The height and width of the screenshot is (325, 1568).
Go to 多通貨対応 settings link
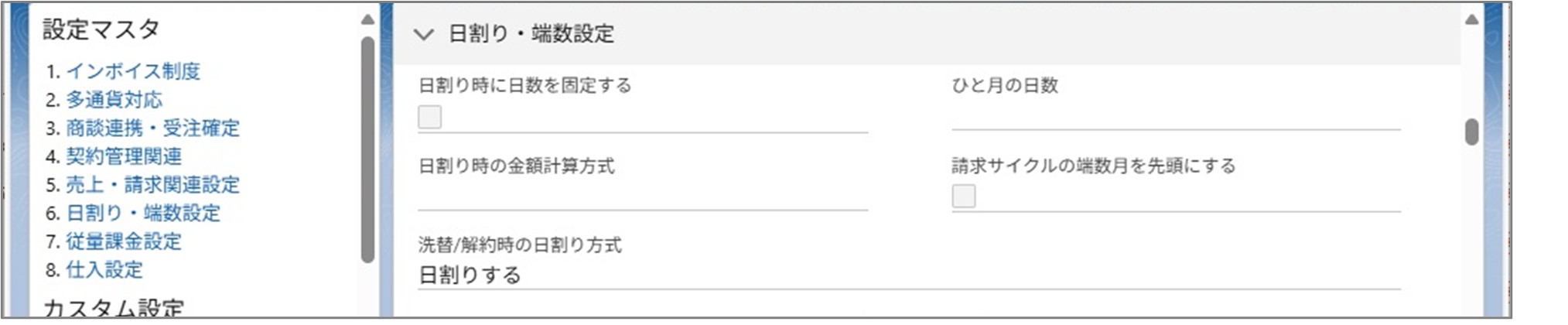pyautogui.click(x=114, y=100)
